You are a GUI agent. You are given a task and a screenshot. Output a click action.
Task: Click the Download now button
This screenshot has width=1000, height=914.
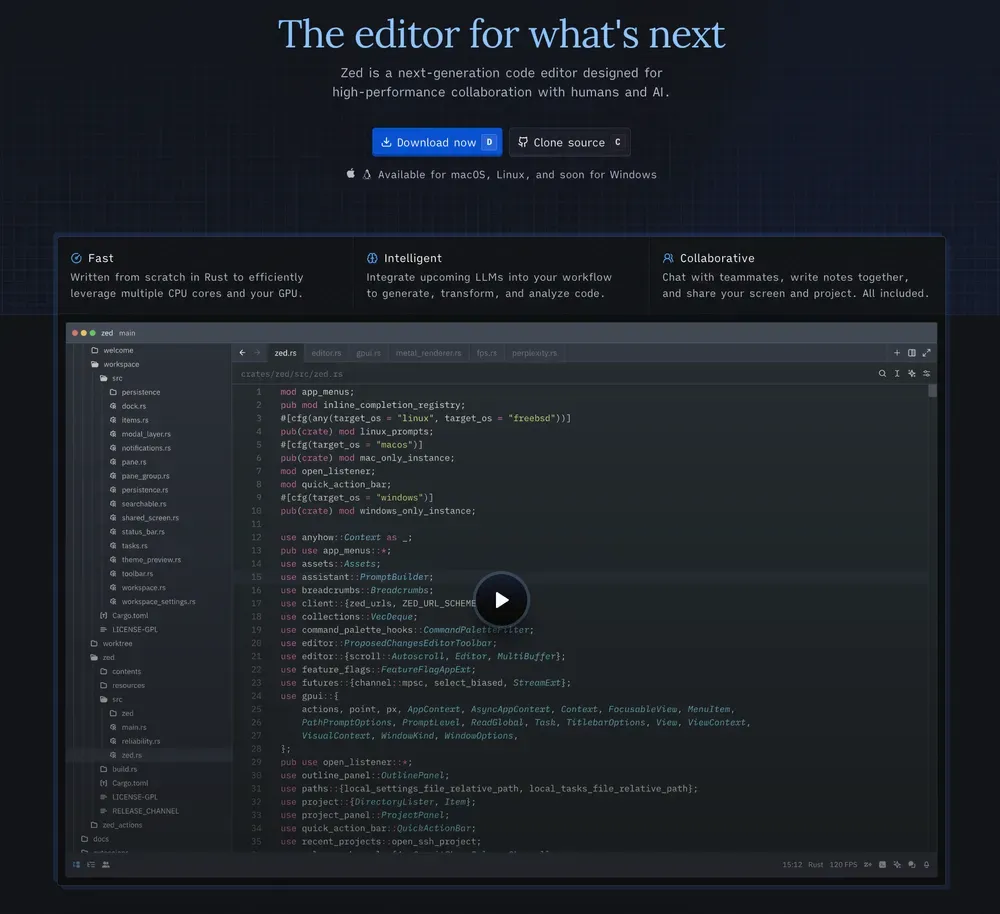436,142
